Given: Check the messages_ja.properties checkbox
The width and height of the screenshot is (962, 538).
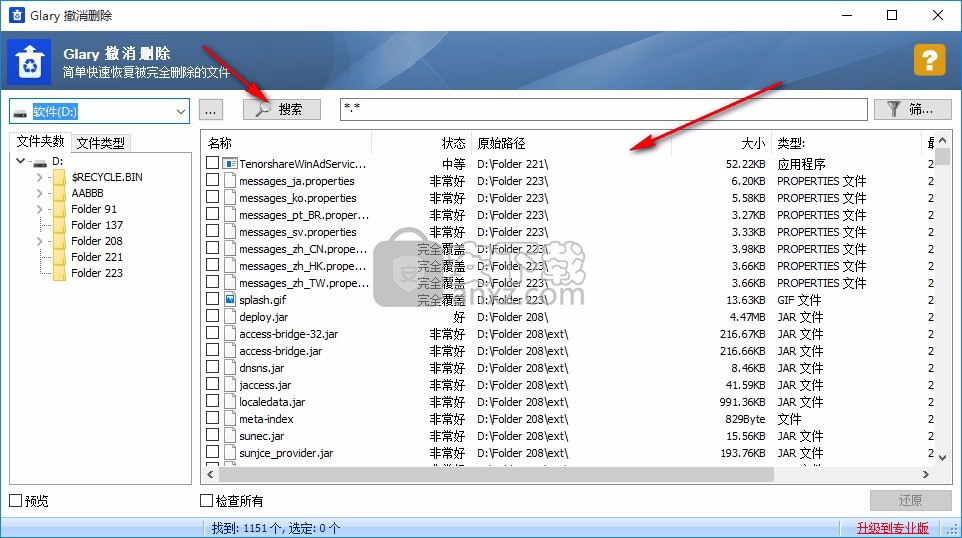Looking at the screenshot, I should pos(212,180).
